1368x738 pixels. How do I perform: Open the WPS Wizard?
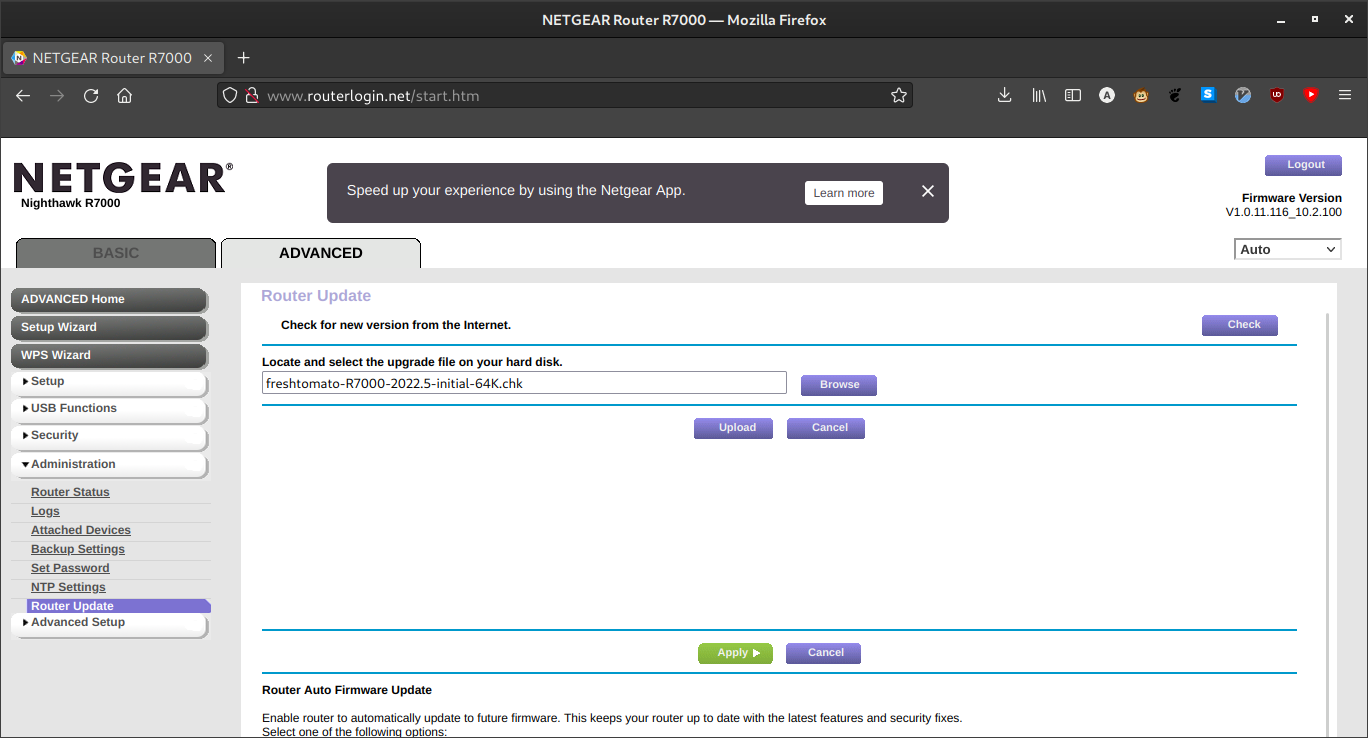(x=109, y=355)
